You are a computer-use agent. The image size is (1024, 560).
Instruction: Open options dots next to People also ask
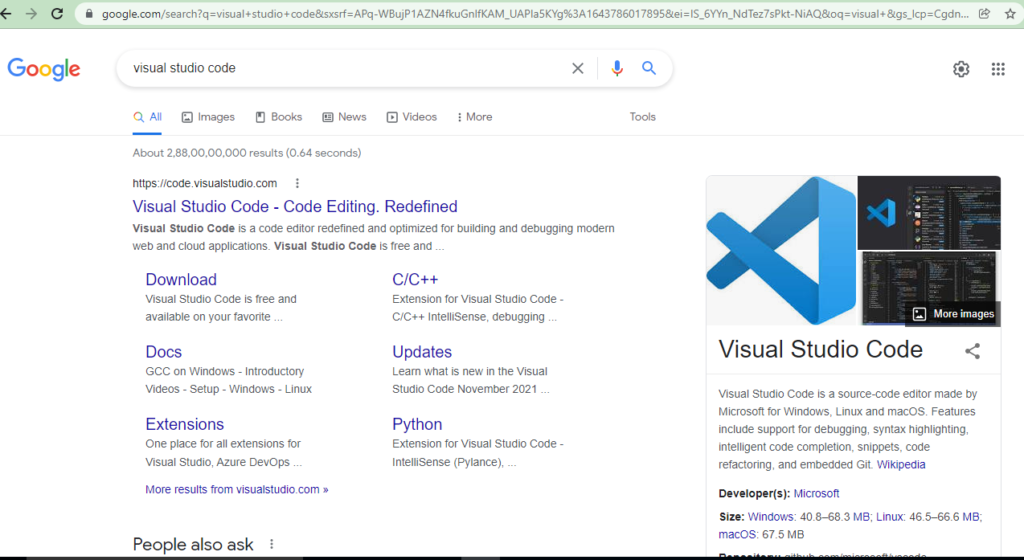point(272,544)
